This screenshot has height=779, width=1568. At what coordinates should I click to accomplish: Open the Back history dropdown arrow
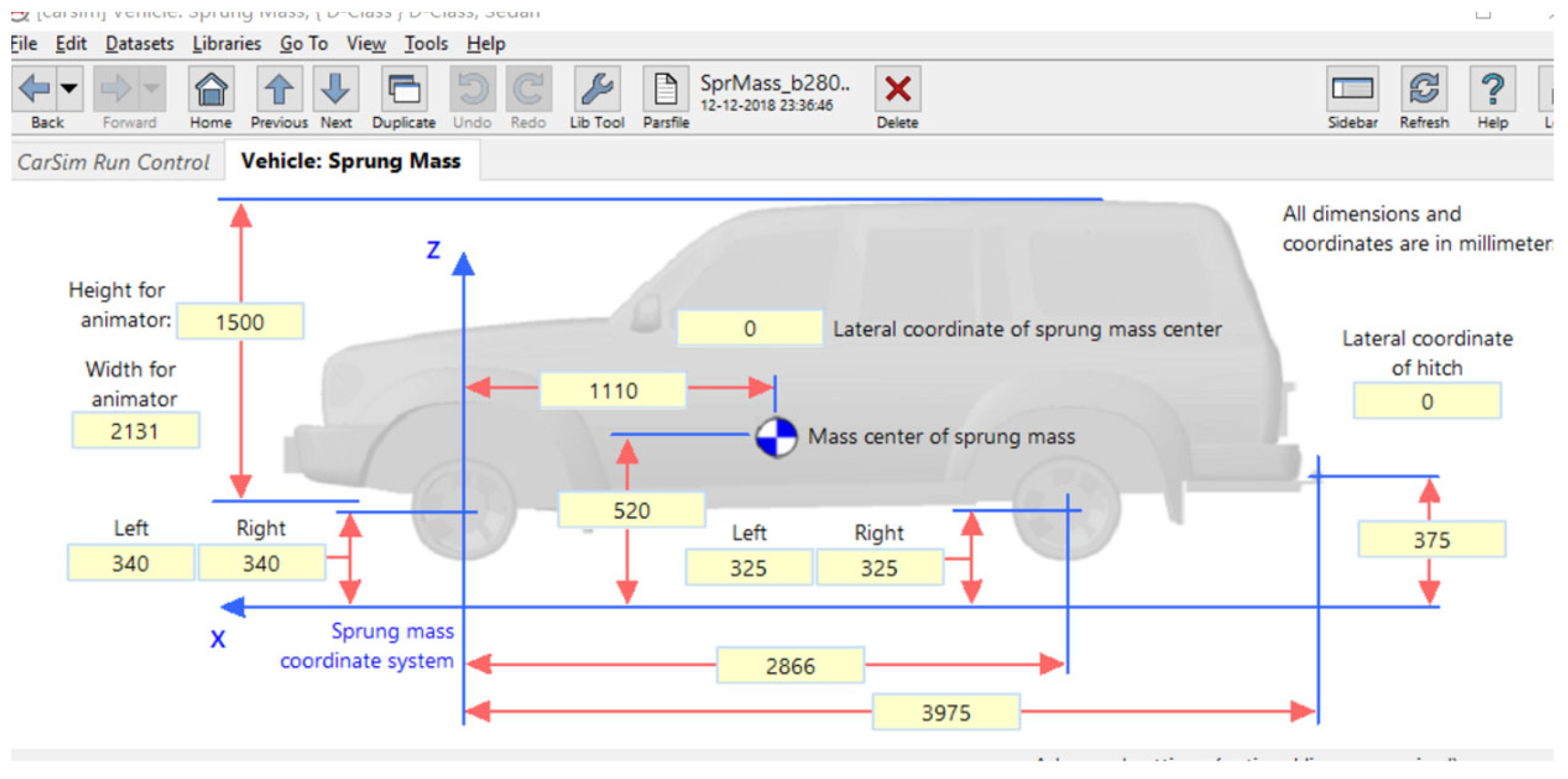tap(70, 88)
